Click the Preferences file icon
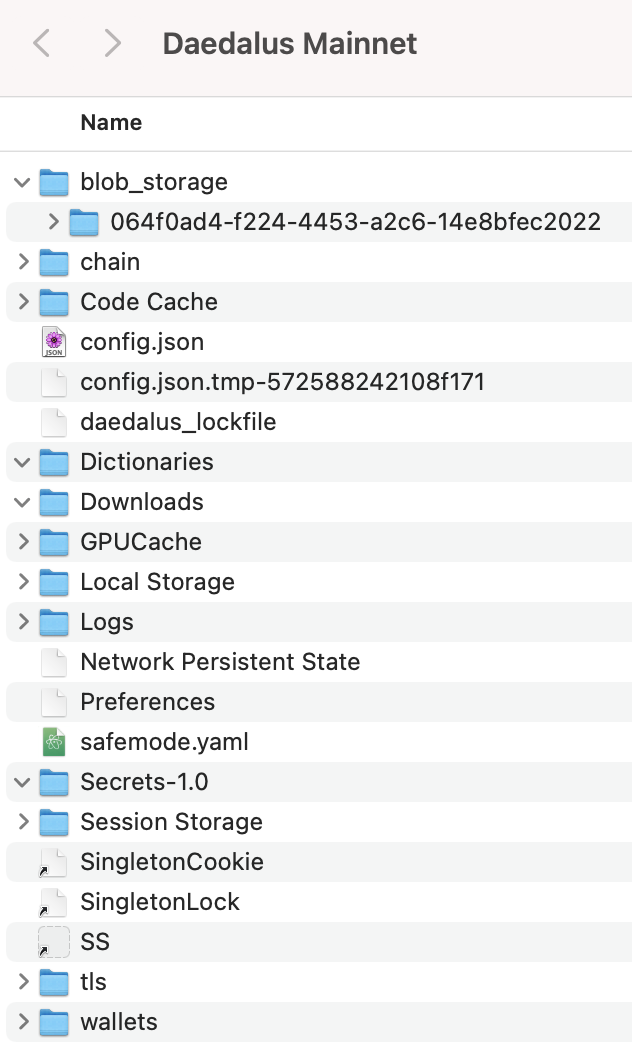632x1054 pixels. (54, 702)
